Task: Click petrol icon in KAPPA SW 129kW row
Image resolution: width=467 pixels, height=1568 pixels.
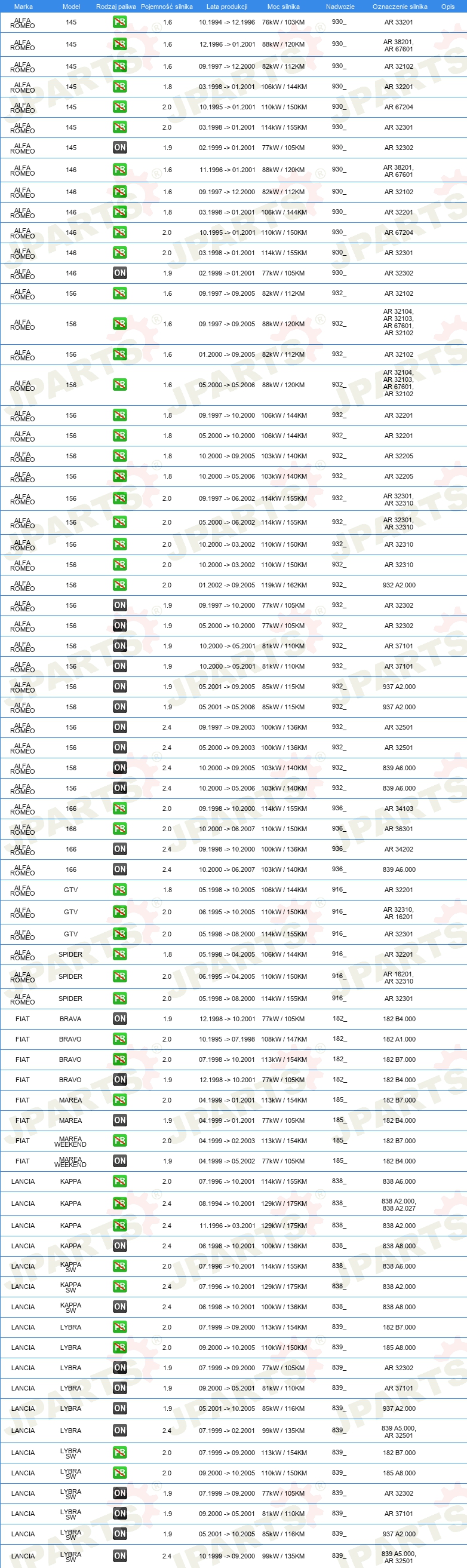Action: coord(120,1286)
